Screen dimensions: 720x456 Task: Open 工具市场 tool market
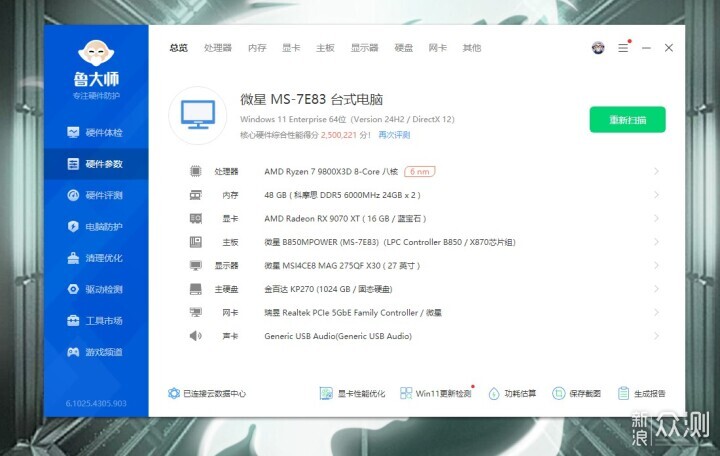tap(95, 321)
